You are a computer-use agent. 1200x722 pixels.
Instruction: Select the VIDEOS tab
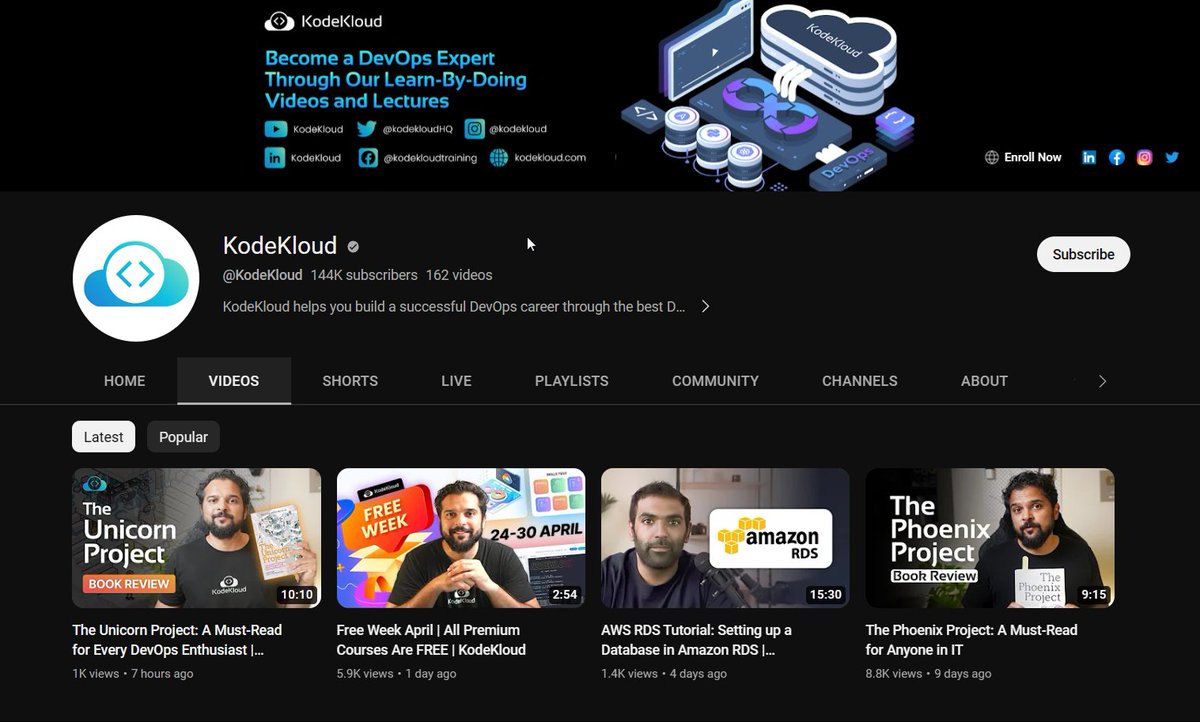point(234,381)
